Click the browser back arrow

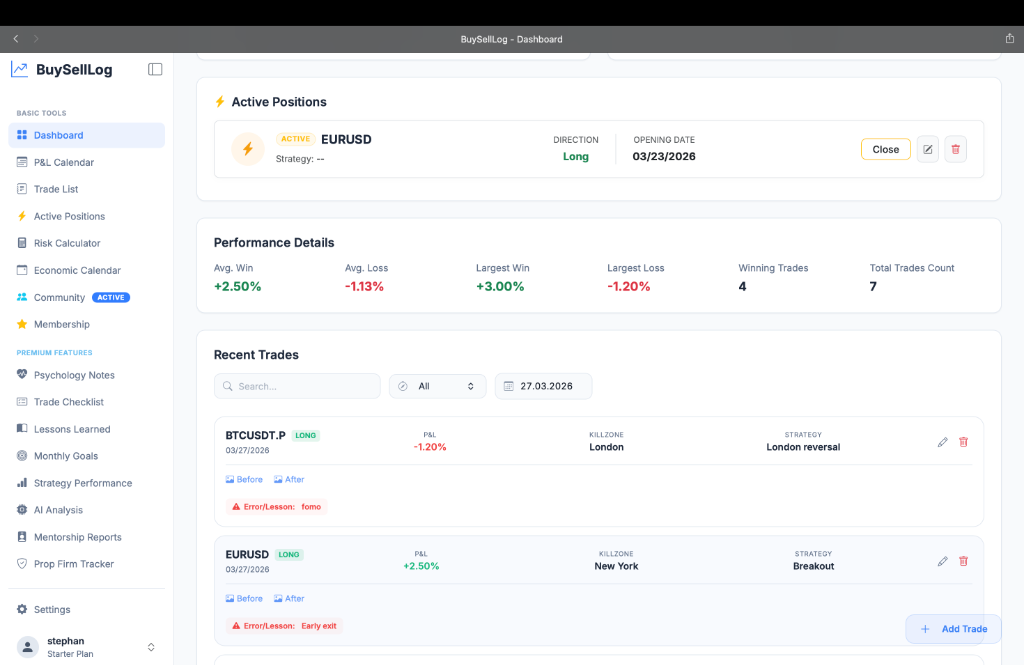click(x=16, y=39)
